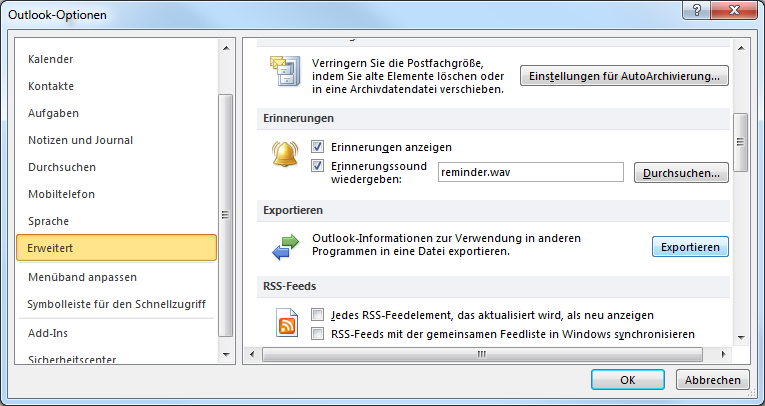Click the reminder bell icon
This screenshot has width=765, height=406.
click(285, 154)
